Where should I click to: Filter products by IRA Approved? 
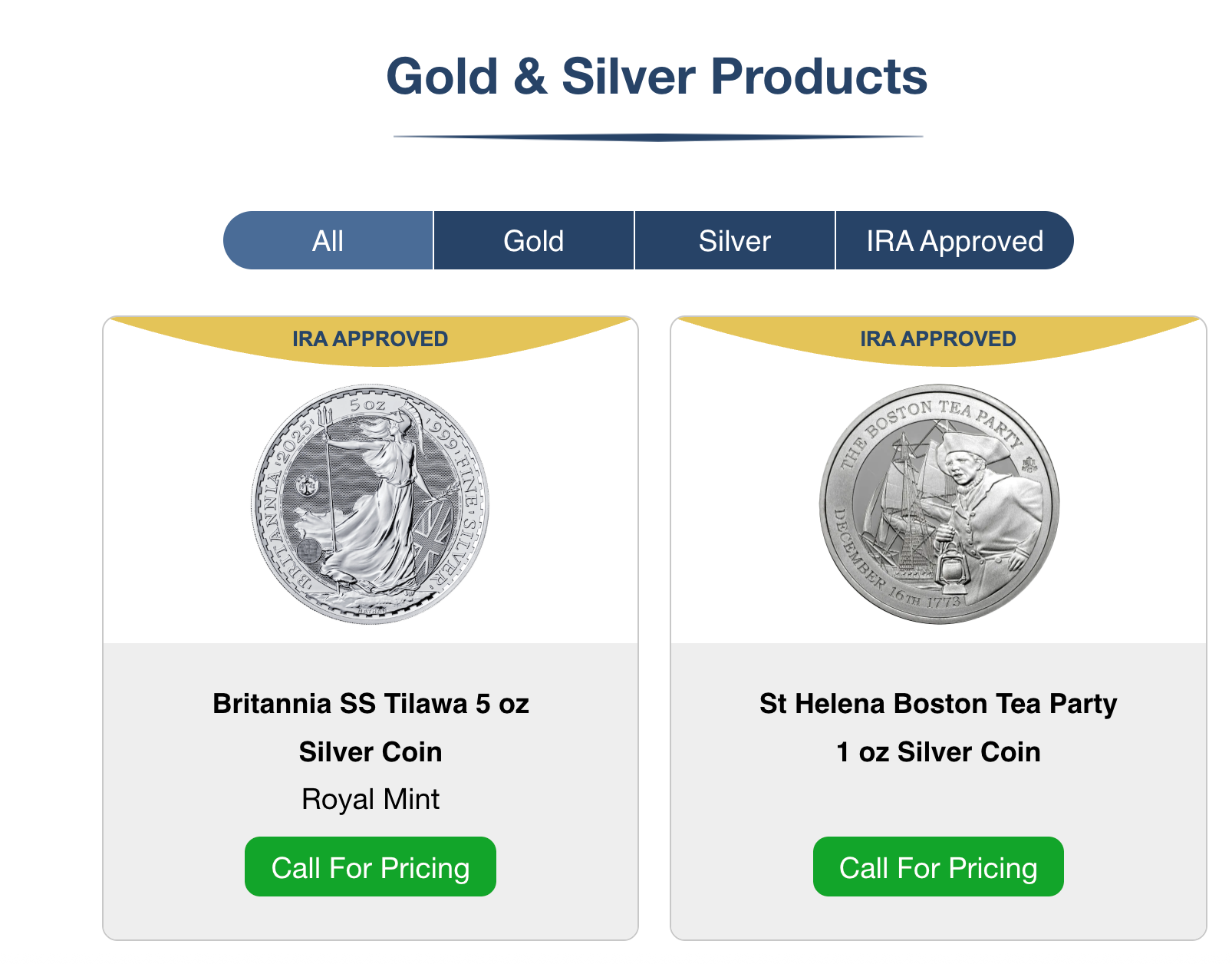954,240
